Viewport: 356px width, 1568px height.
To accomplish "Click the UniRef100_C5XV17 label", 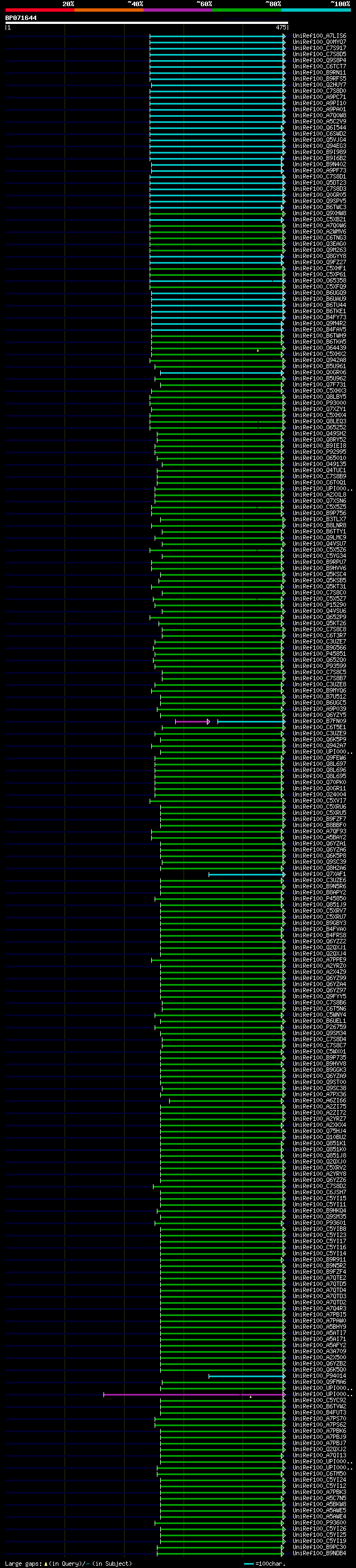I will pyautogui.click(x=319, y=801).
